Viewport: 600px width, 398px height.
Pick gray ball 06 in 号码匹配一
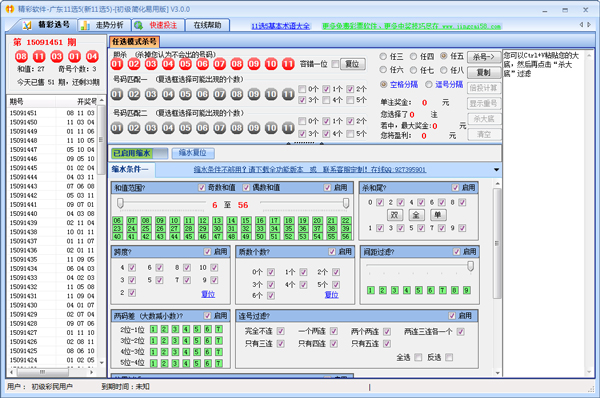(202, 94)
